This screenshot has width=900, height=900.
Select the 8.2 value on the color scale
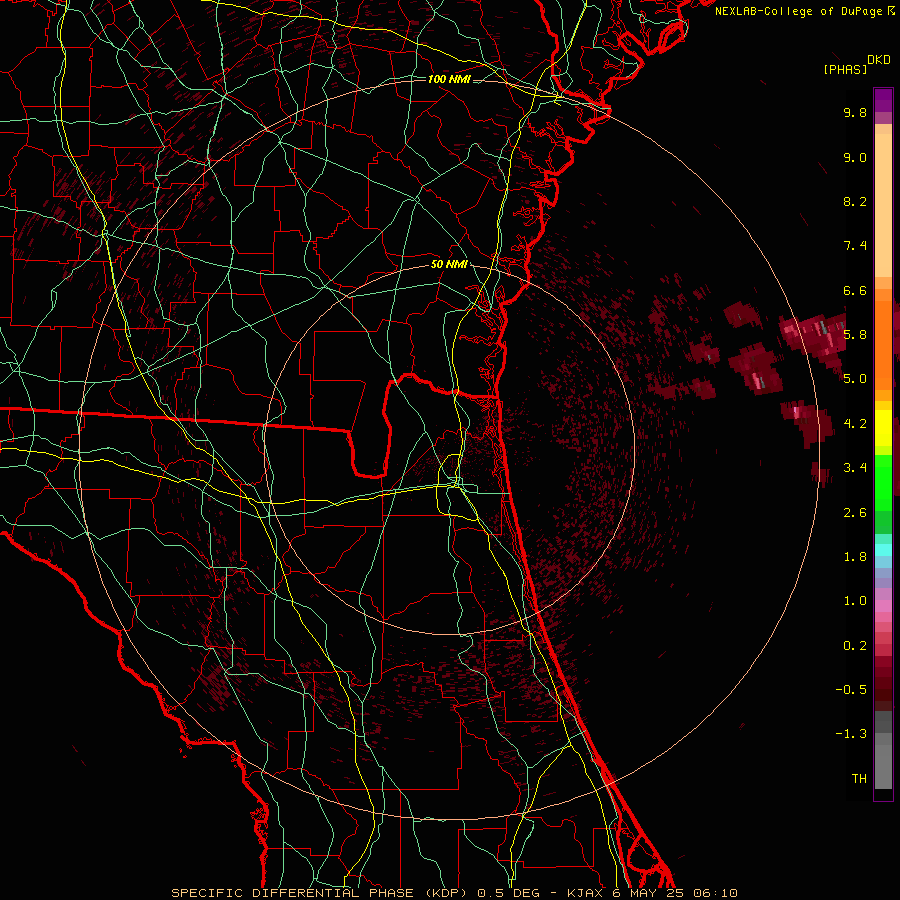[x=855, y=201]
